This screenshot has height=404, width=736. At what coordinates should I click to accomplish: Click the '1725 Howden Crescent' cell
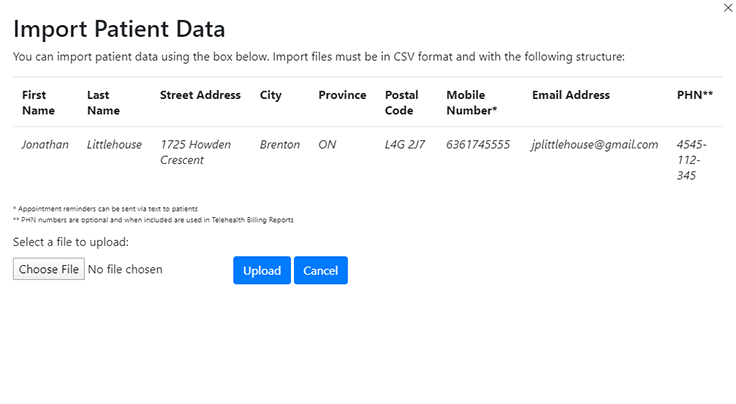(x=196, y=152)
